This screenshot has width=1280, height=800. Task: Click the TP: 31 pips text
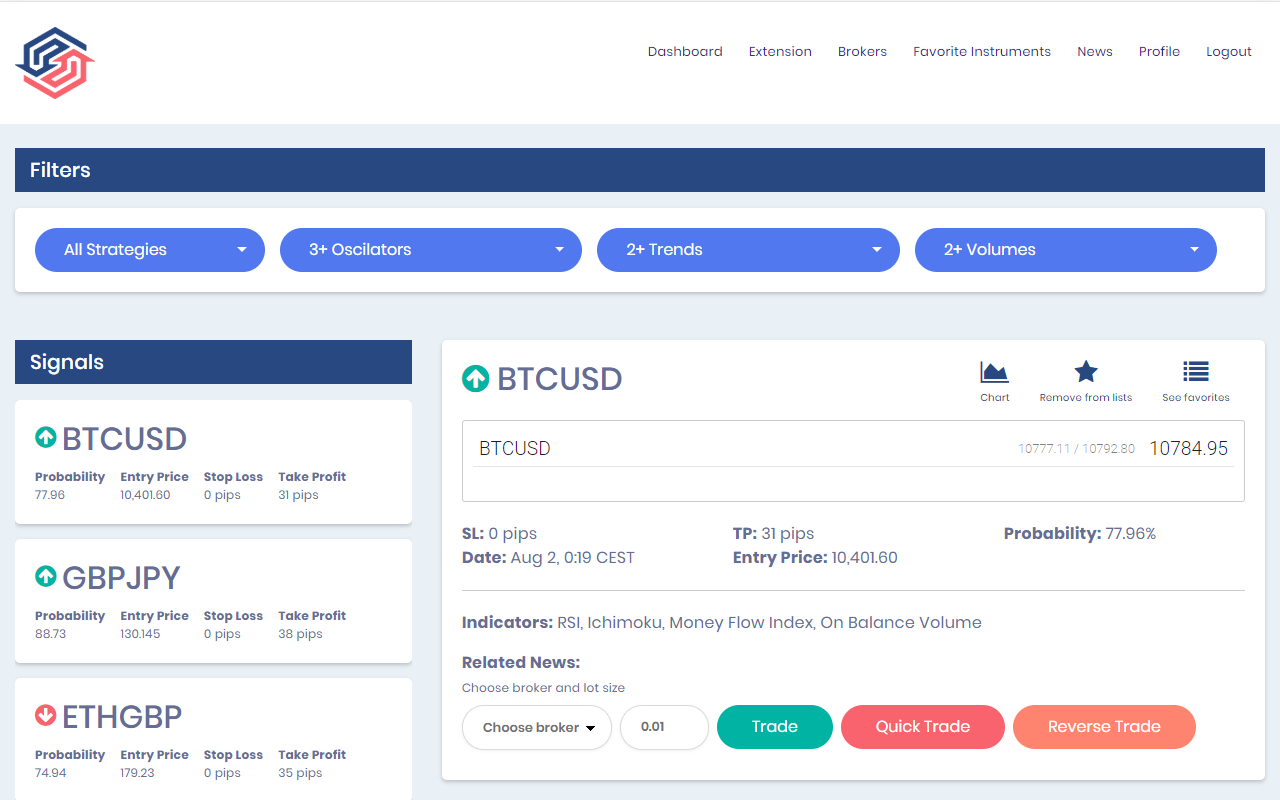(774, 534)
